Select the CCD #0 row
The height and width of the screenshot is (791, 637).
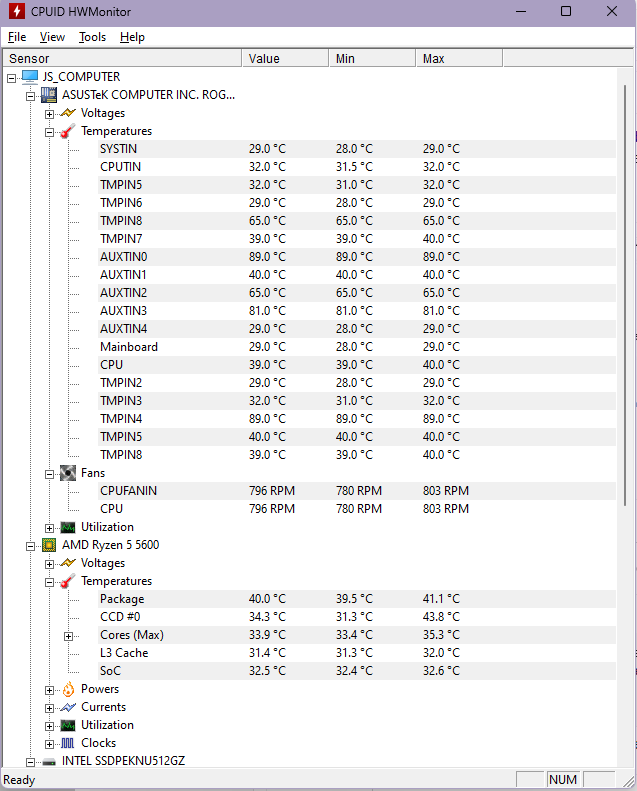(357, 617)
